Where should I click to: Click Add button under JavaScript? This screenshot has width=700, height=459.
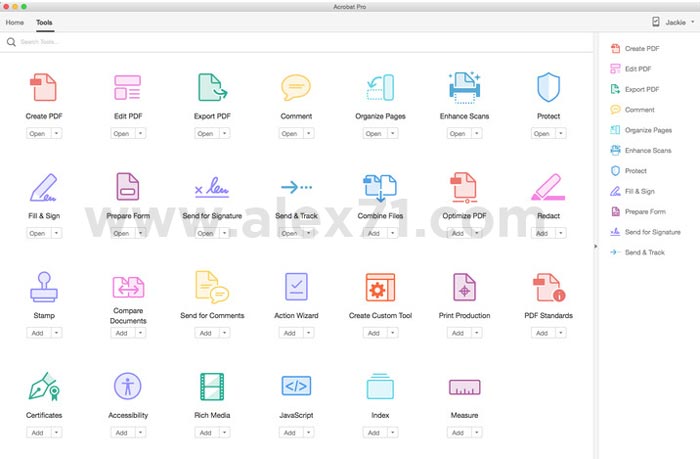click(x=290, y=432)
